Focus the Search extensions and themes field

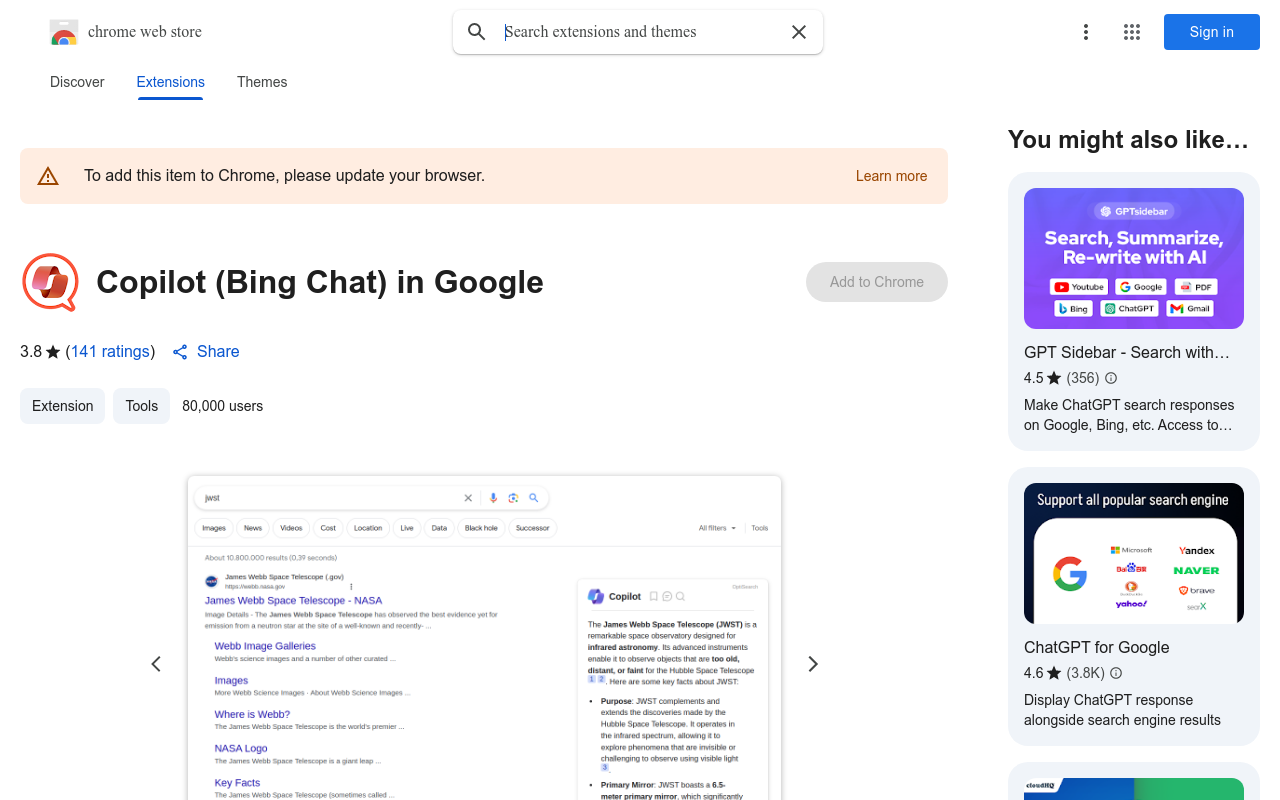click(640, 32)
